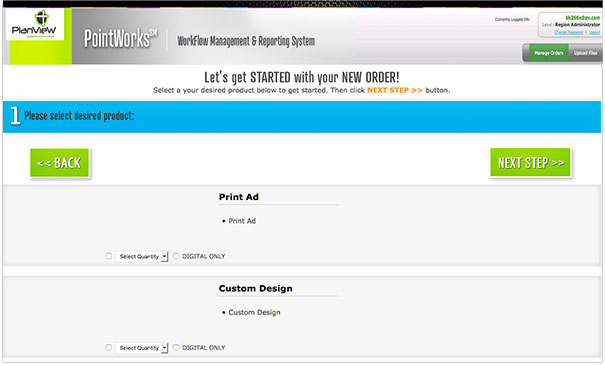
Task: Open the Manage Orders tab
Action: point(549,53)
